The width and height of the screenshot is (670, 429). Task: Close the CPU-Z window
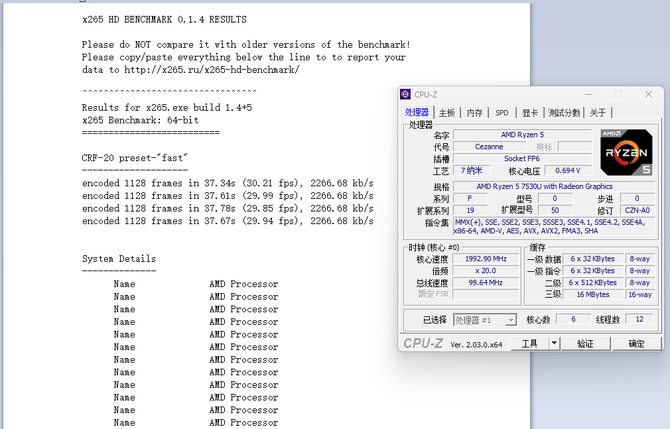649,94
